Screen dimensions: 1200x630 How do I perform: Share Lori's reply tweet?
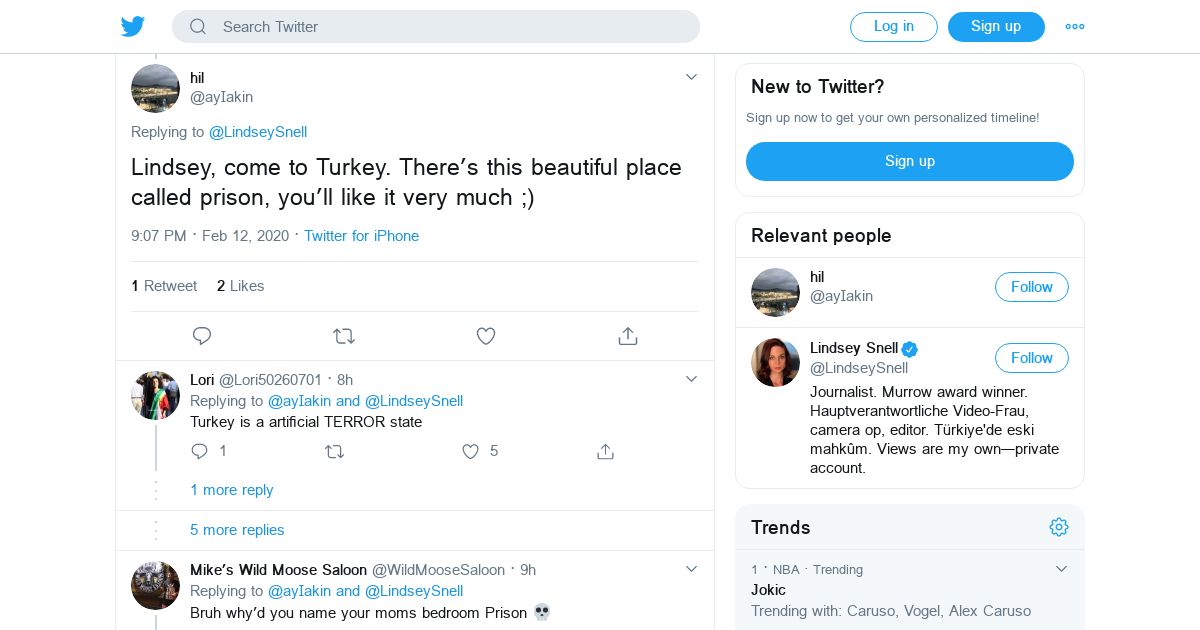[605, 451]
